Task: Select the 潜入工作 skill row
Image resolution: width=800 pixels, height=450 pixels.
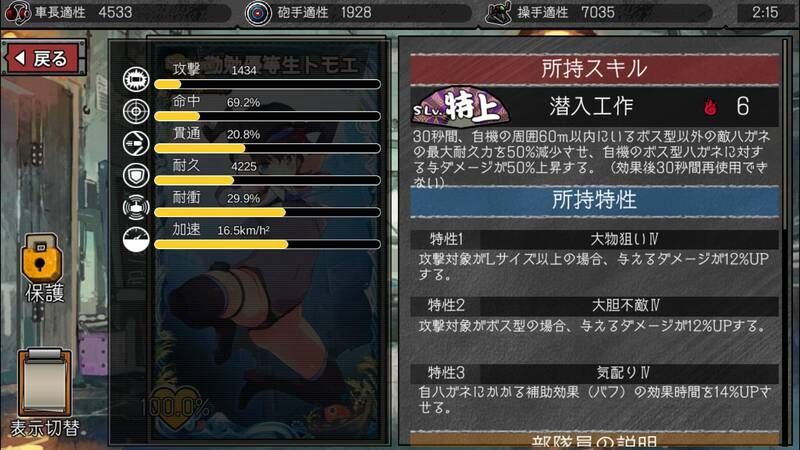Action: coord(594,107)
